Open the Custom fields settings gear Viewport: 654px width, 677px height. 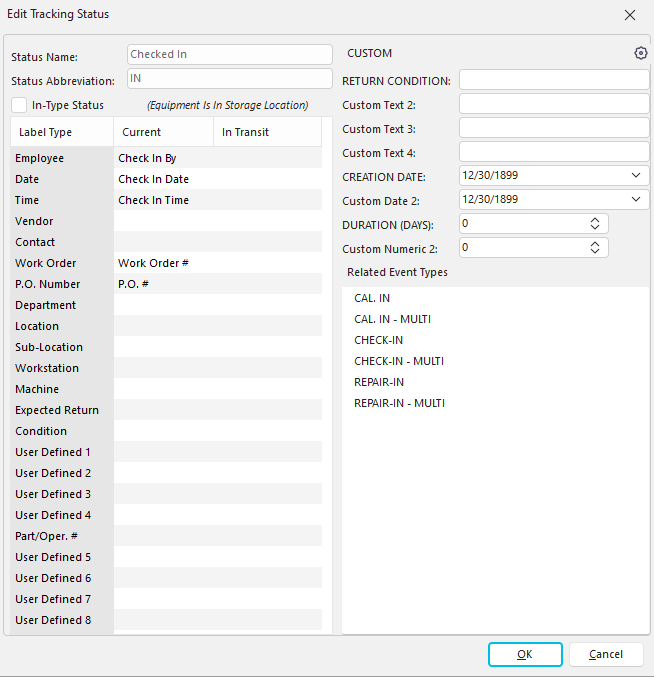pos(641,53)
